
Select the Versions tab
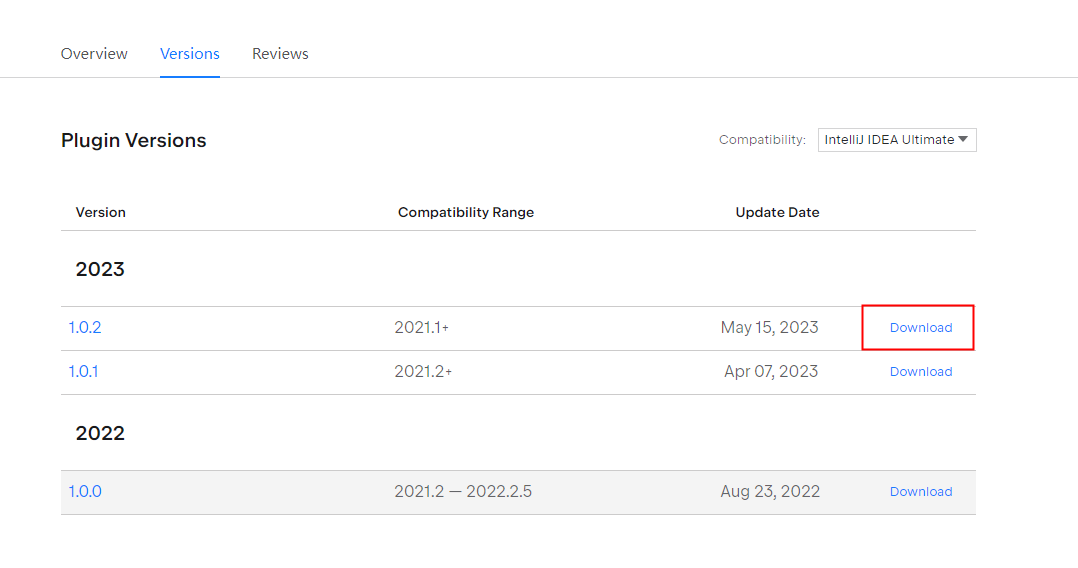tap(190, 54)
